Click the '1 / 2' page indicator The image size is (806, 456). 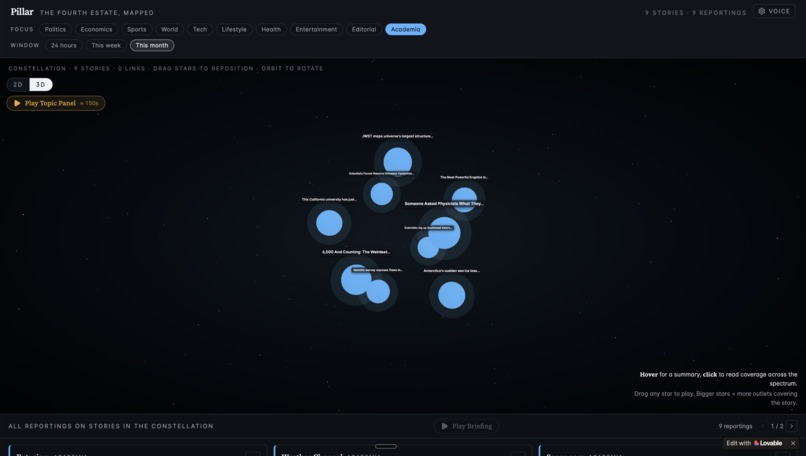(777, 426)
